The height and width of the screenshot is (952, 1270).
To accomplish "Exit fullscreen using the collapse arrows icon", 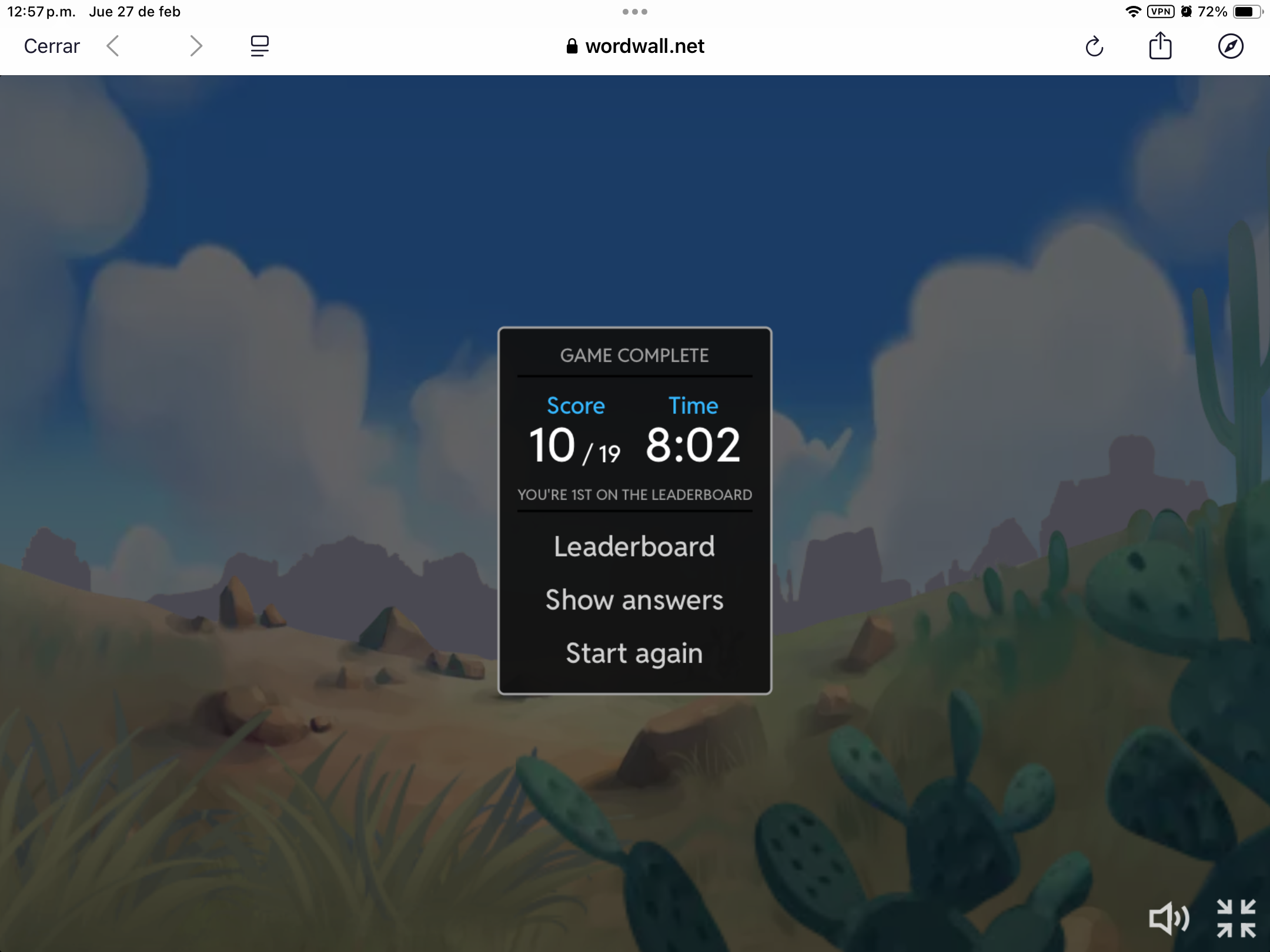I will point(1236,917).
